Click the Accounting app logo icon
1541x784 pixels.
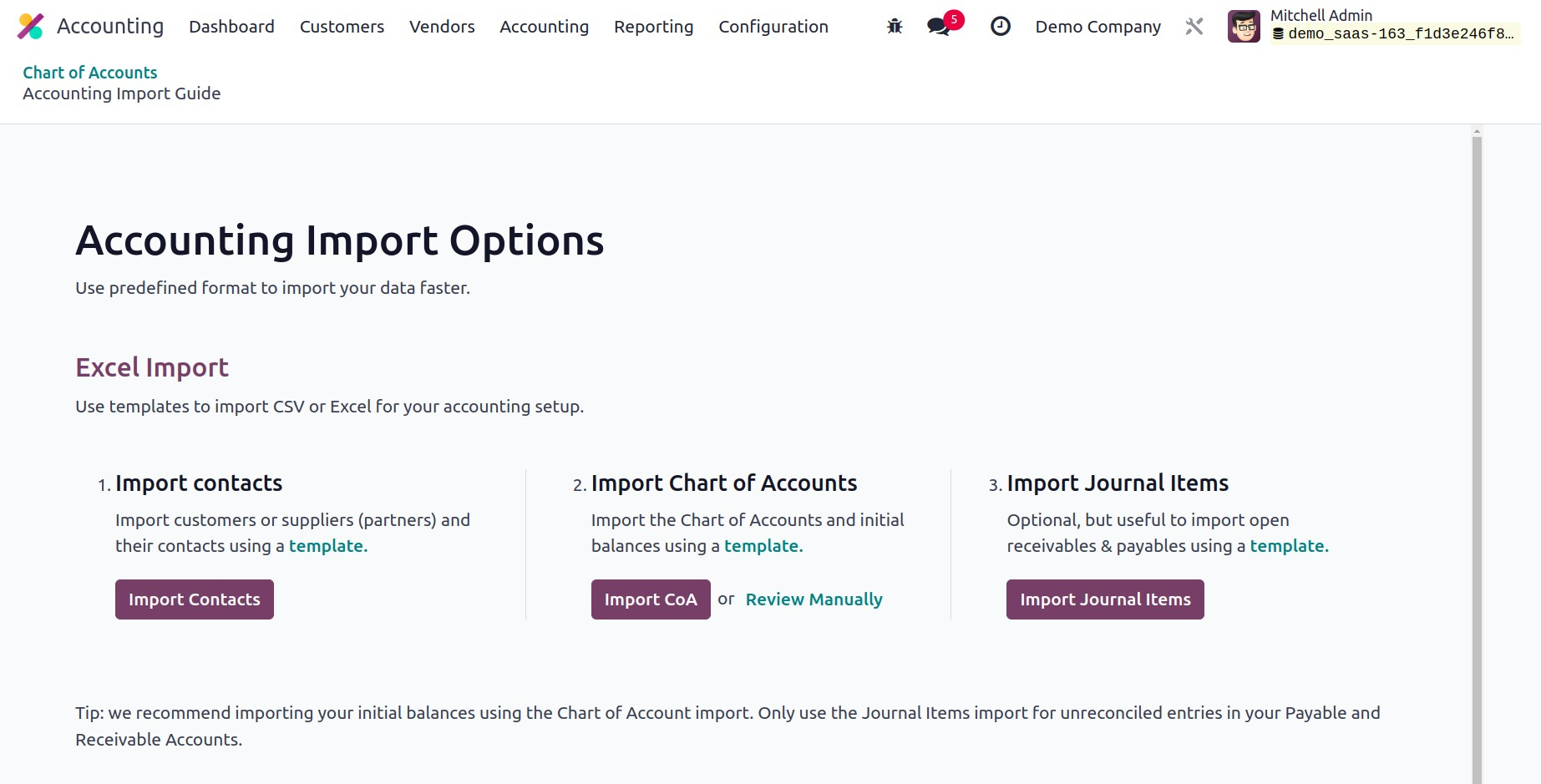31,27
